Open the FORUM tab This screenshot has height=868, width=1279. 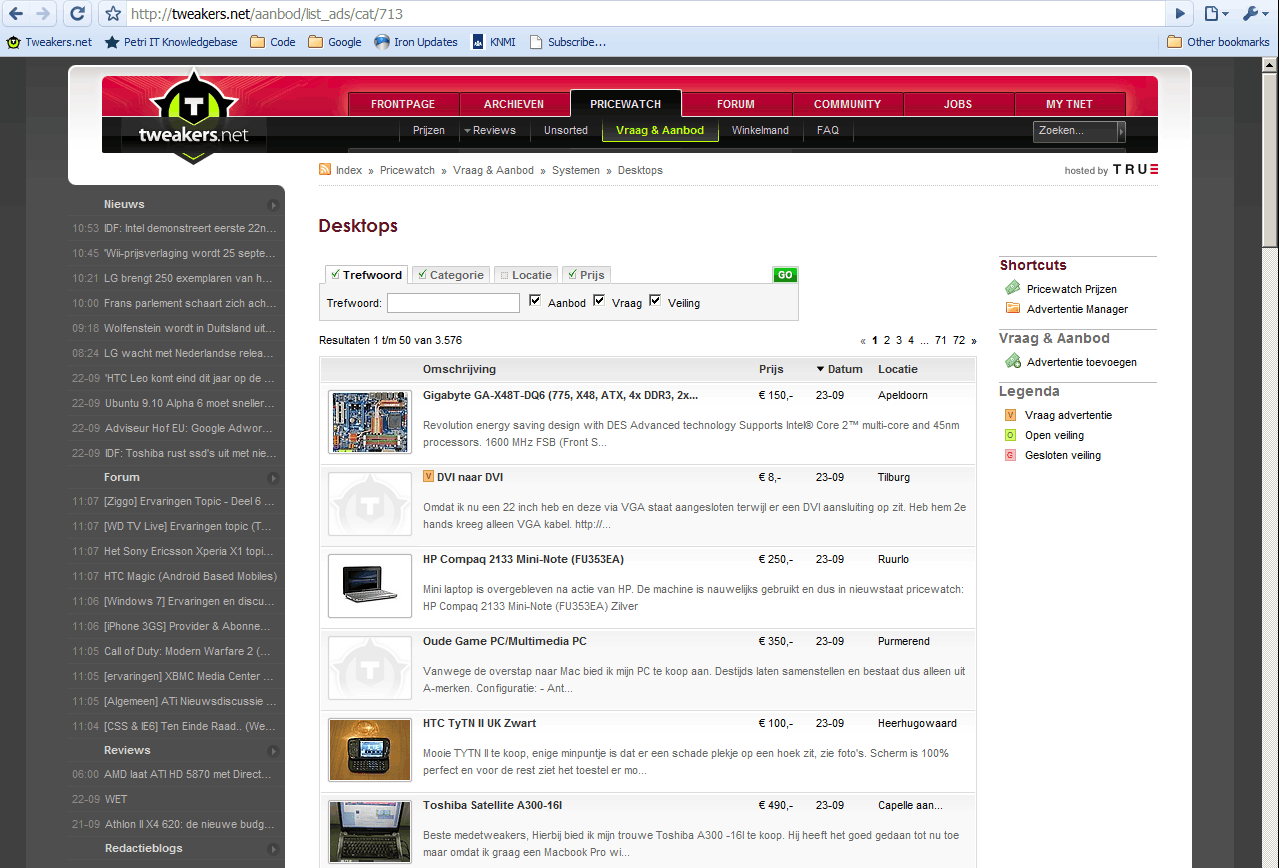[736, 104]
